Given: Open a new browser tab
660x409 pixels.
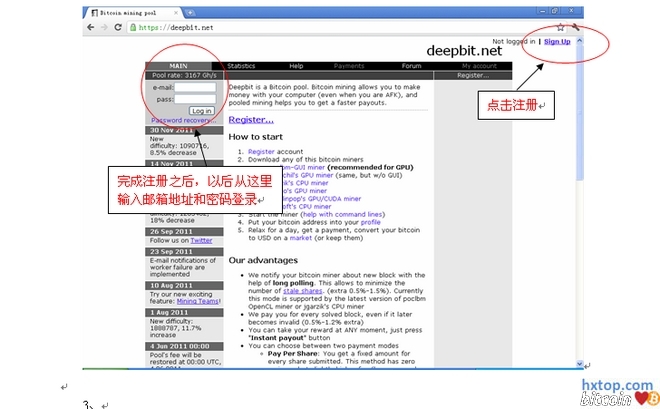Looking at the screenshot, I should pyautogui.click(x=189, y=12).
